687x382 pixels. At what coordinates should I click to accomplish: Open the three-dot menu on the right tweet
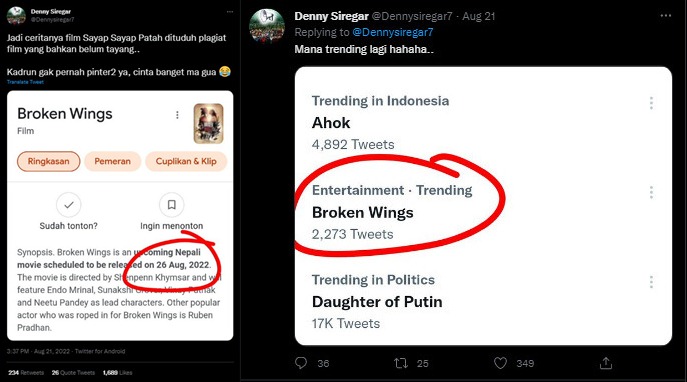(666, 16)
